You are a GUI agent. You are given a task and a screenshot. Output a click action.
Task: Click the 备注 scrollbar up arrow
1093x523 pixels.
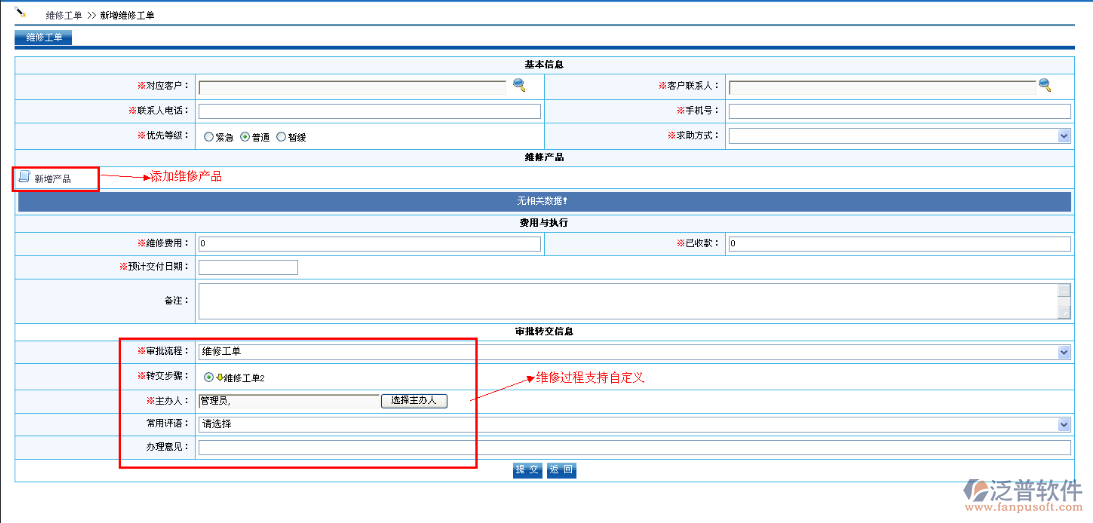(x=1064, y=290)
